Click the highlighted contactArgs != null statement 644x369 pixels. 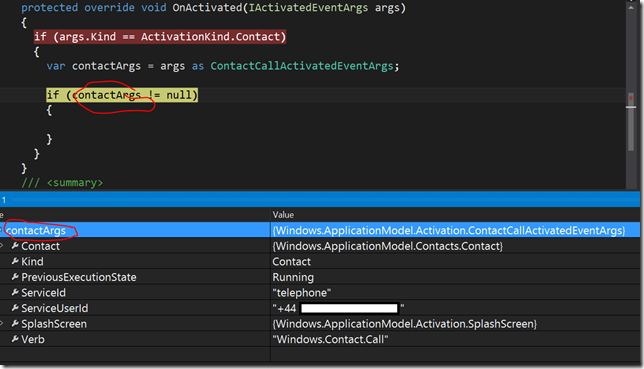pos(122,95)
